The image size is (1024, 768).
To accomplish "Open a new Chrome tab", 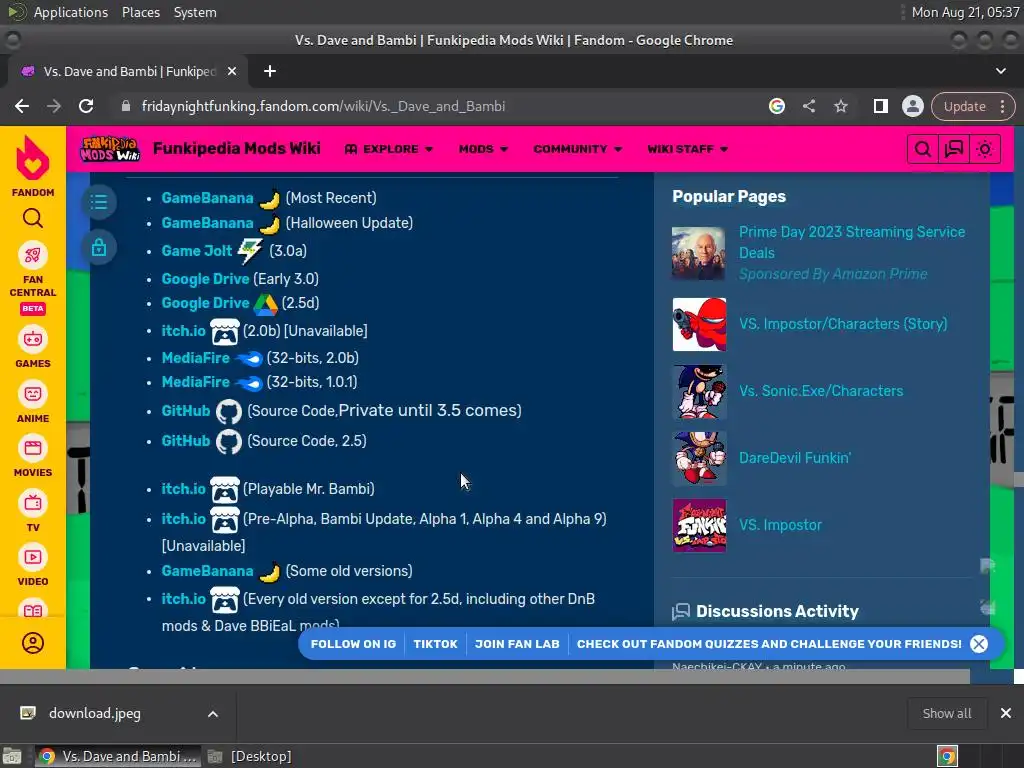I will [270, 71].
